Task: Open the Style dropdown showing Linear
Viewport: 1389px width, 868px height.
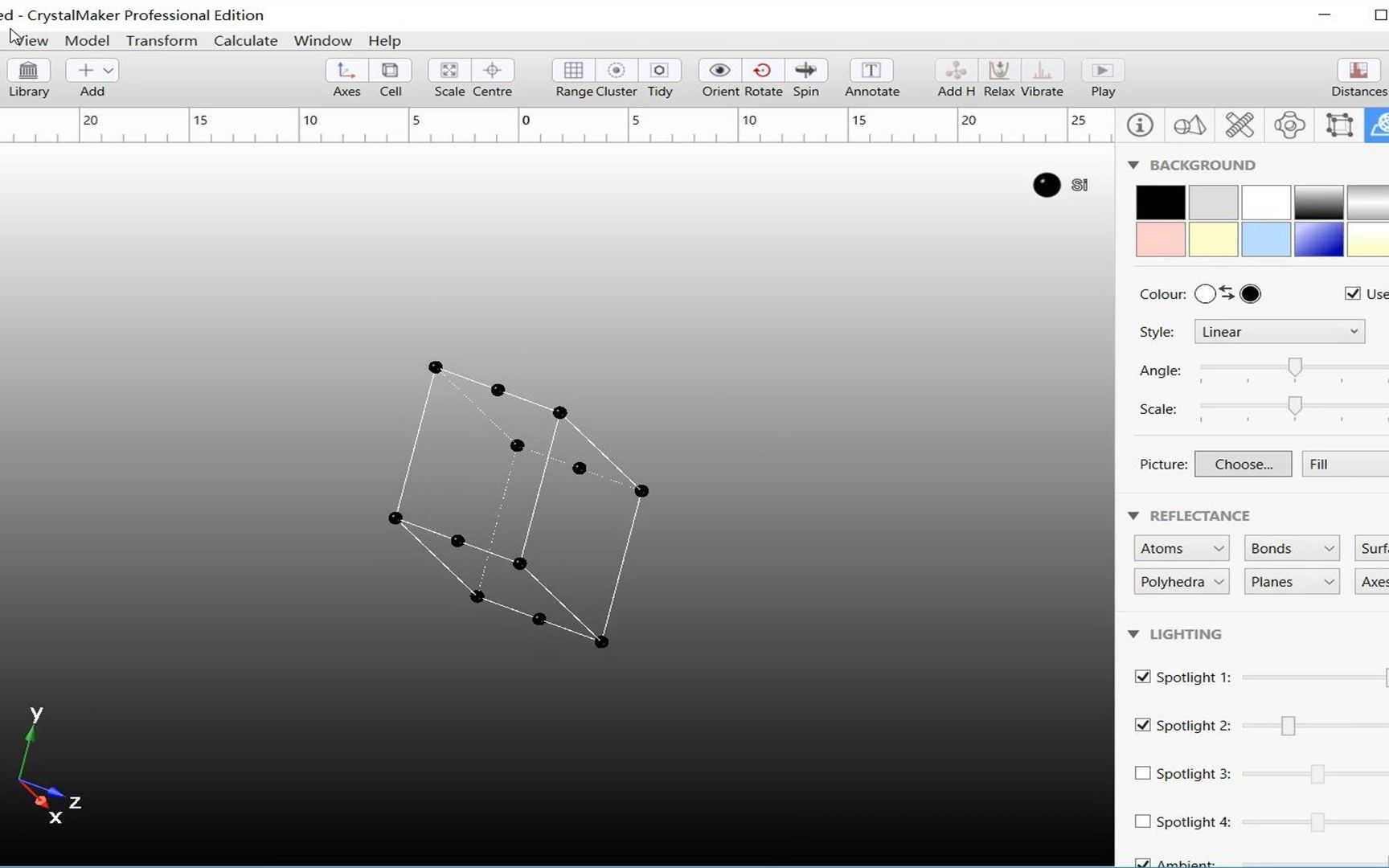Action: pos(1278,331)
